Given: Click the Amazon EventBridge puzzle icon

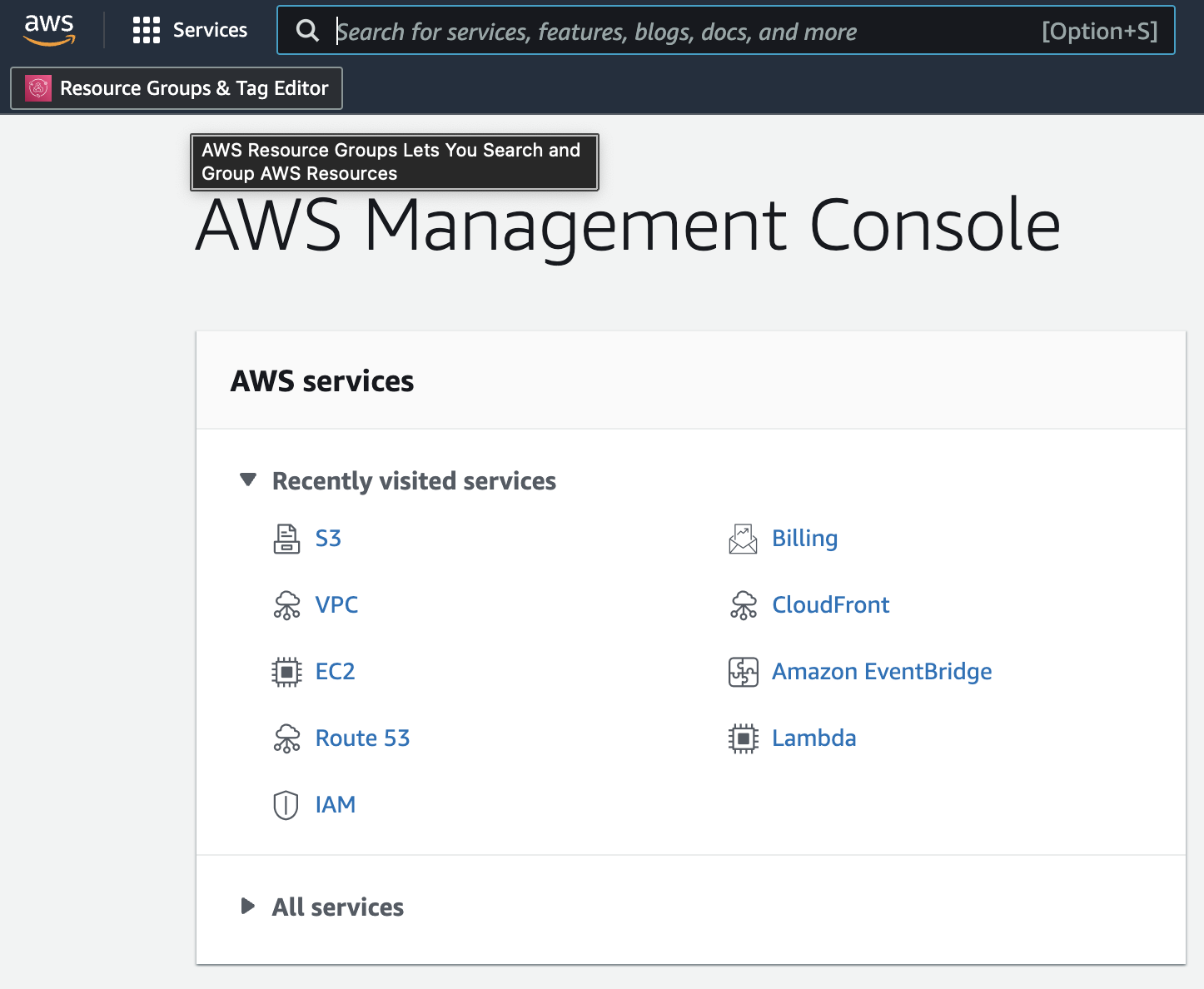Looking at the screenshot, I should click(x=743, y=672).
